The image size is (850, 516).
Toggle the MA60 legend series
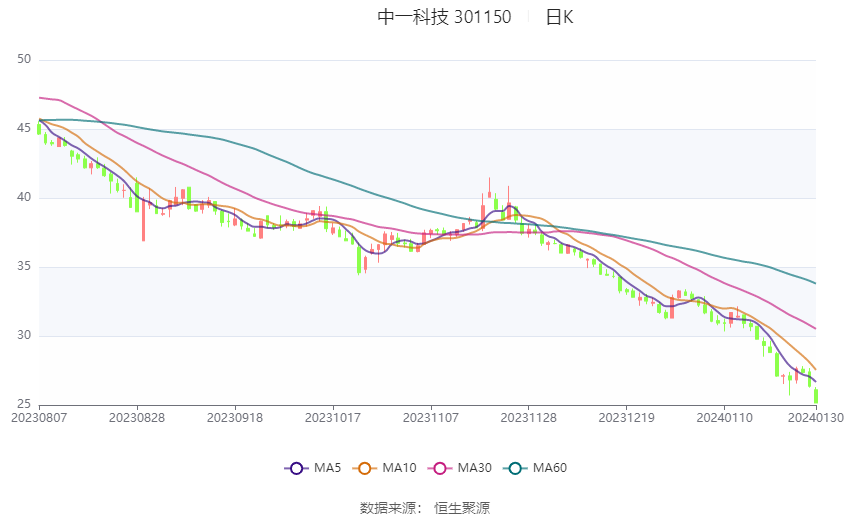coord(535,468)
